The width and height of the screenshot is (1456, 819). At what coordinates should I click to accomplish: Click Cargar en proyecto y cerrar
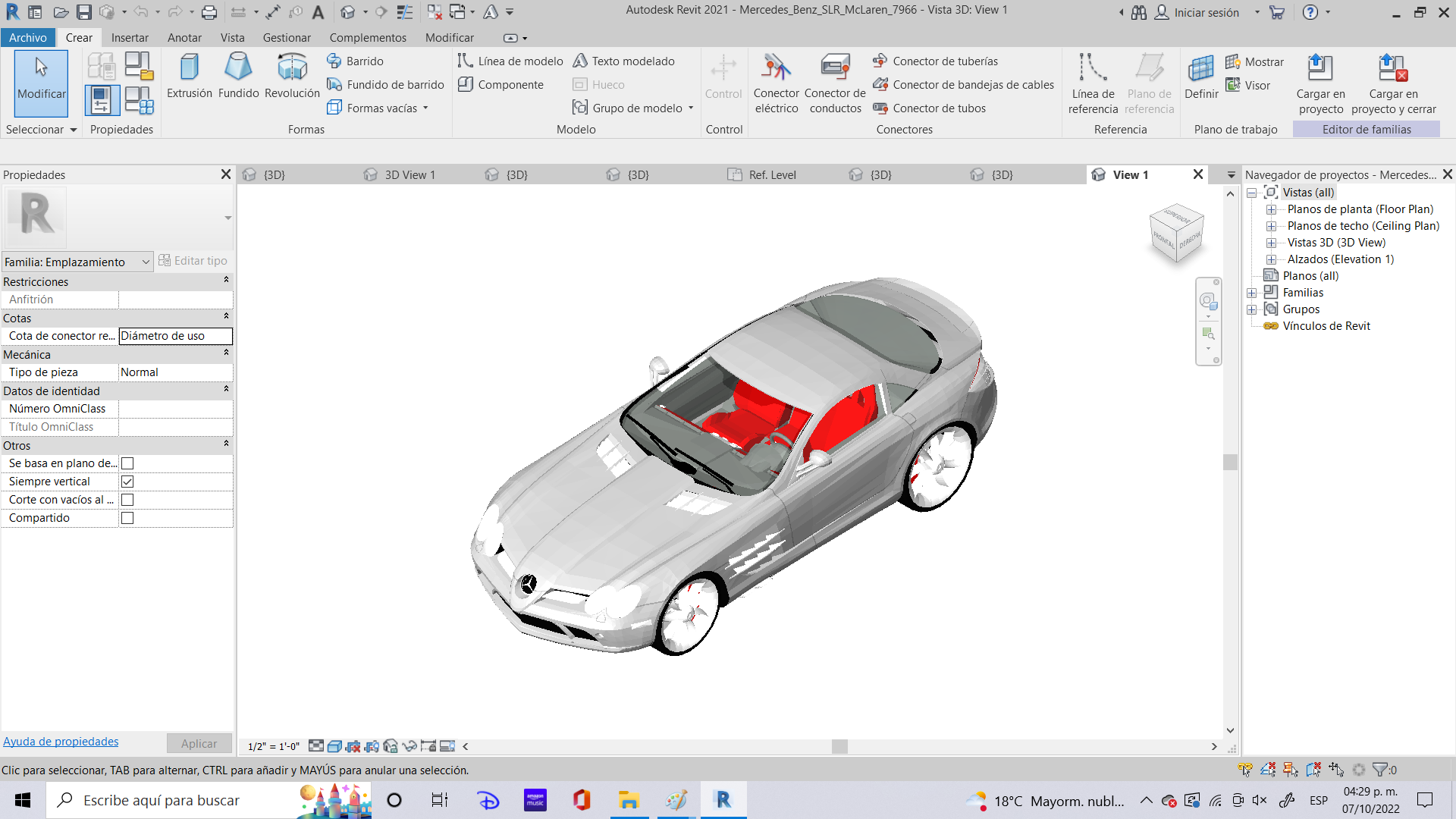1393,83
